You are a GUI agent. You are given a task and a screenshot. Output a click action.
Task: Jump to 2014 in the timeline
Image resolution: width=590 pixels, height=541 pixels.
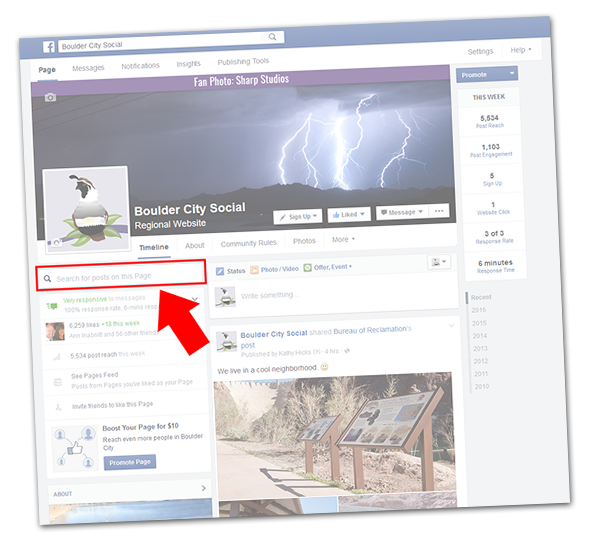coord(480,336)
